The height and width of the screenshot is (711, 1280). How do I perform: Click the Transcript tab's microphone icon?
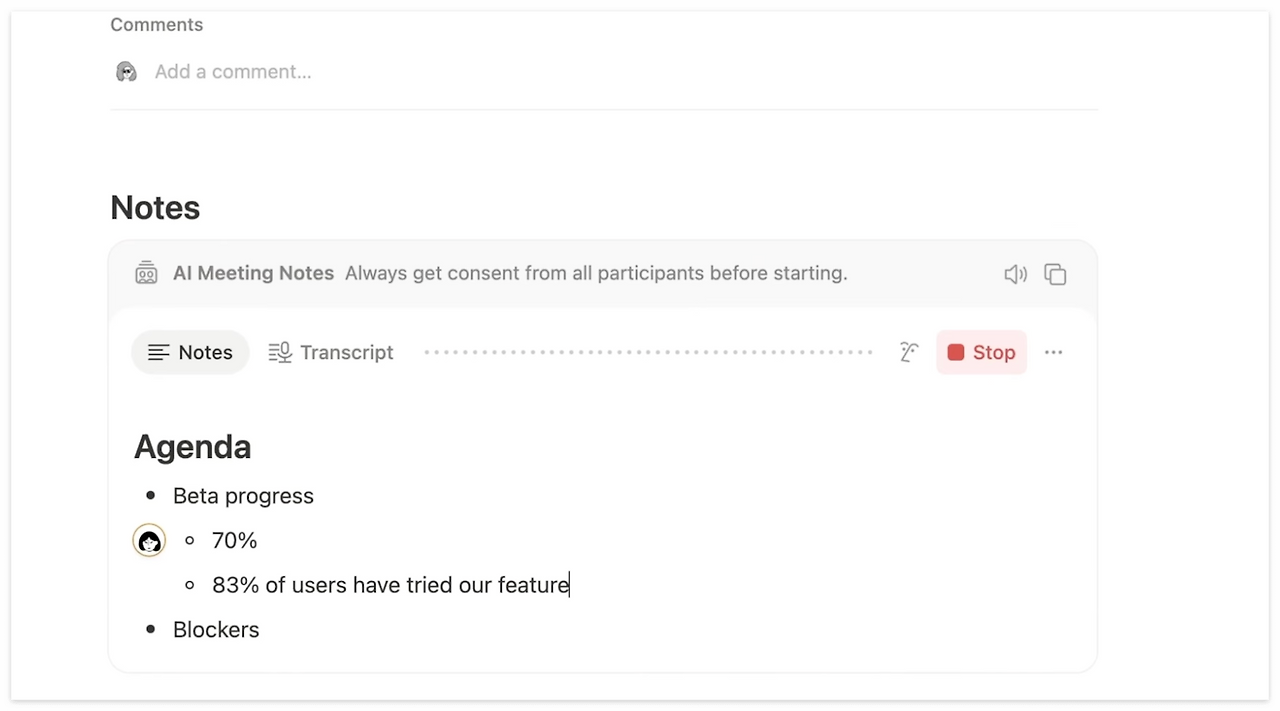[x=280, y=352]
